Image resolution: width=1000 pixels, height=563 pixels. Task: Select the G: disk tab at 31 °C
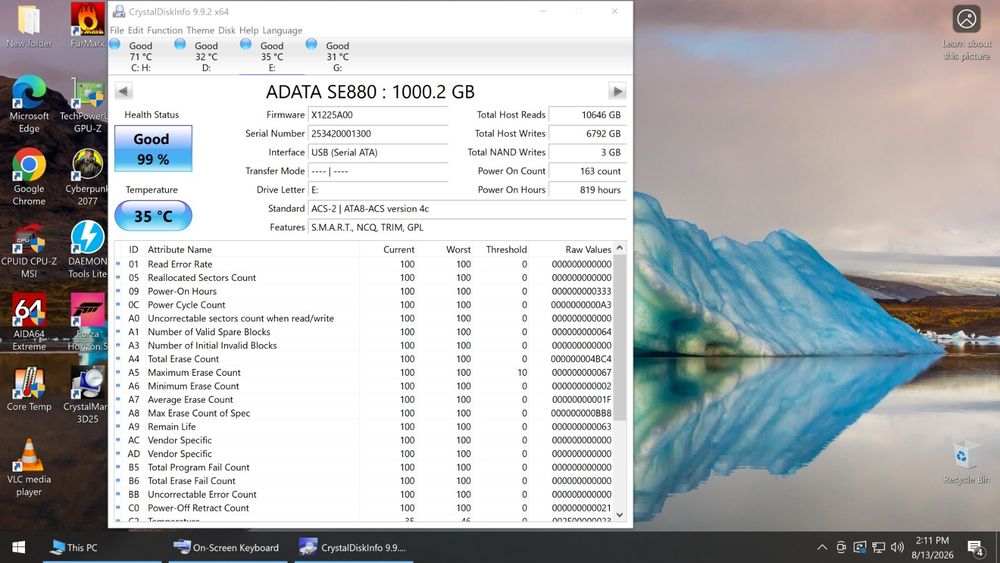[x=337, y=56]
